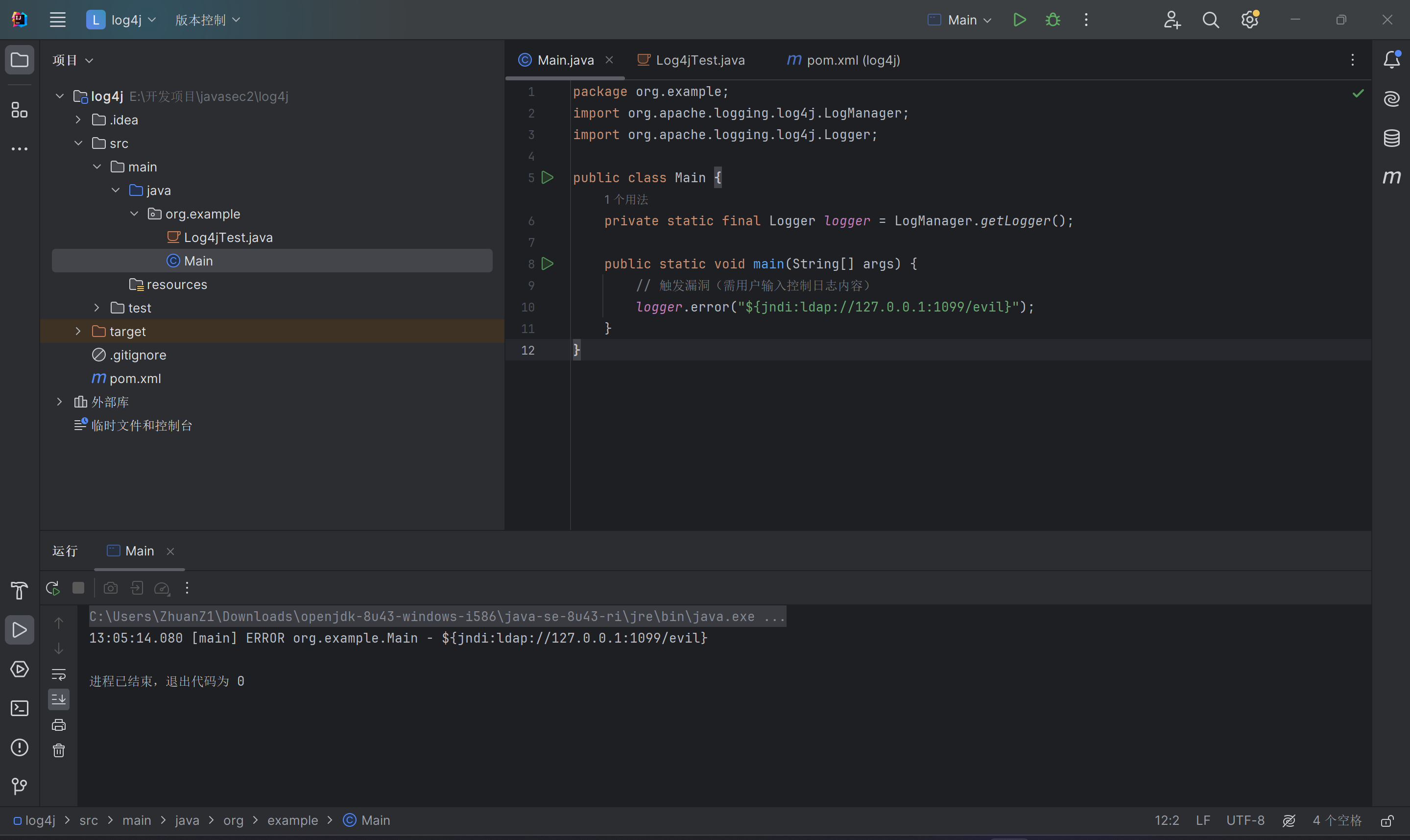Open the Terminal tool window icon
Screen dimensions: 1410x840
pyautogui.click(x=20, y=708)
